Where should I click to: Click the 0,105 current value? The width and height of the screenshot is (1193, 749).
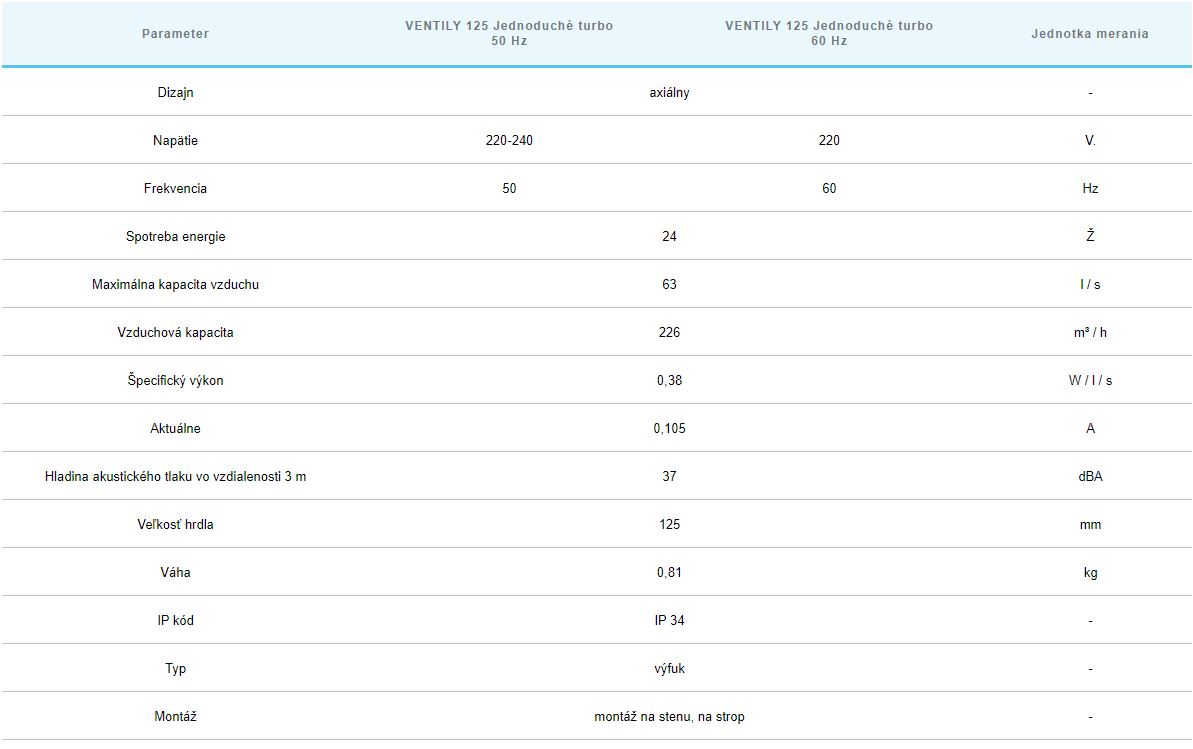click(669, 429)
